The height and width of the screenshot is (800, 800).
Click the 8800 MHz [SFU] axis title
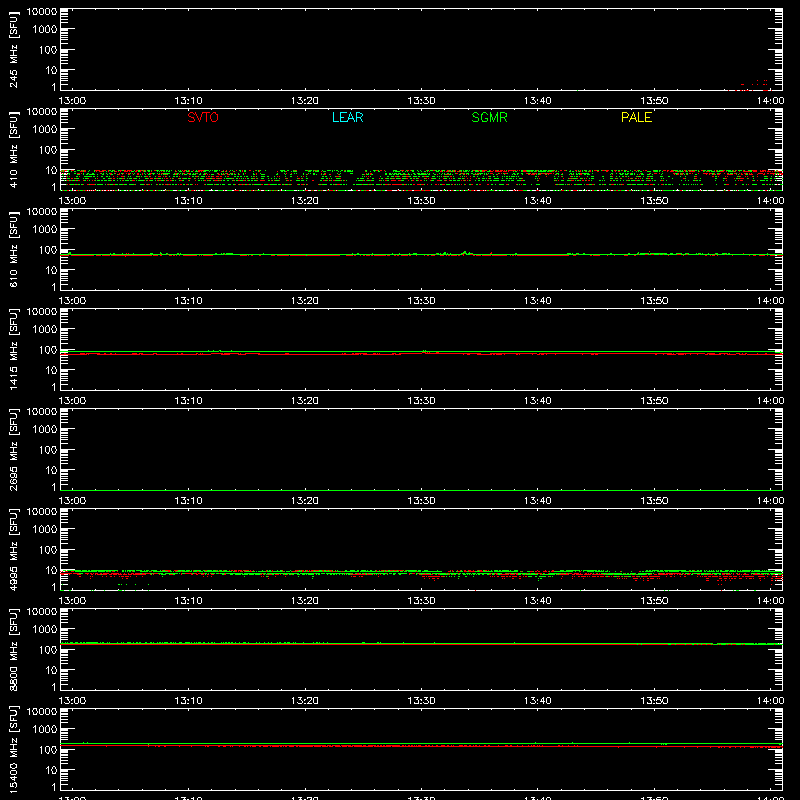point(14,649)
